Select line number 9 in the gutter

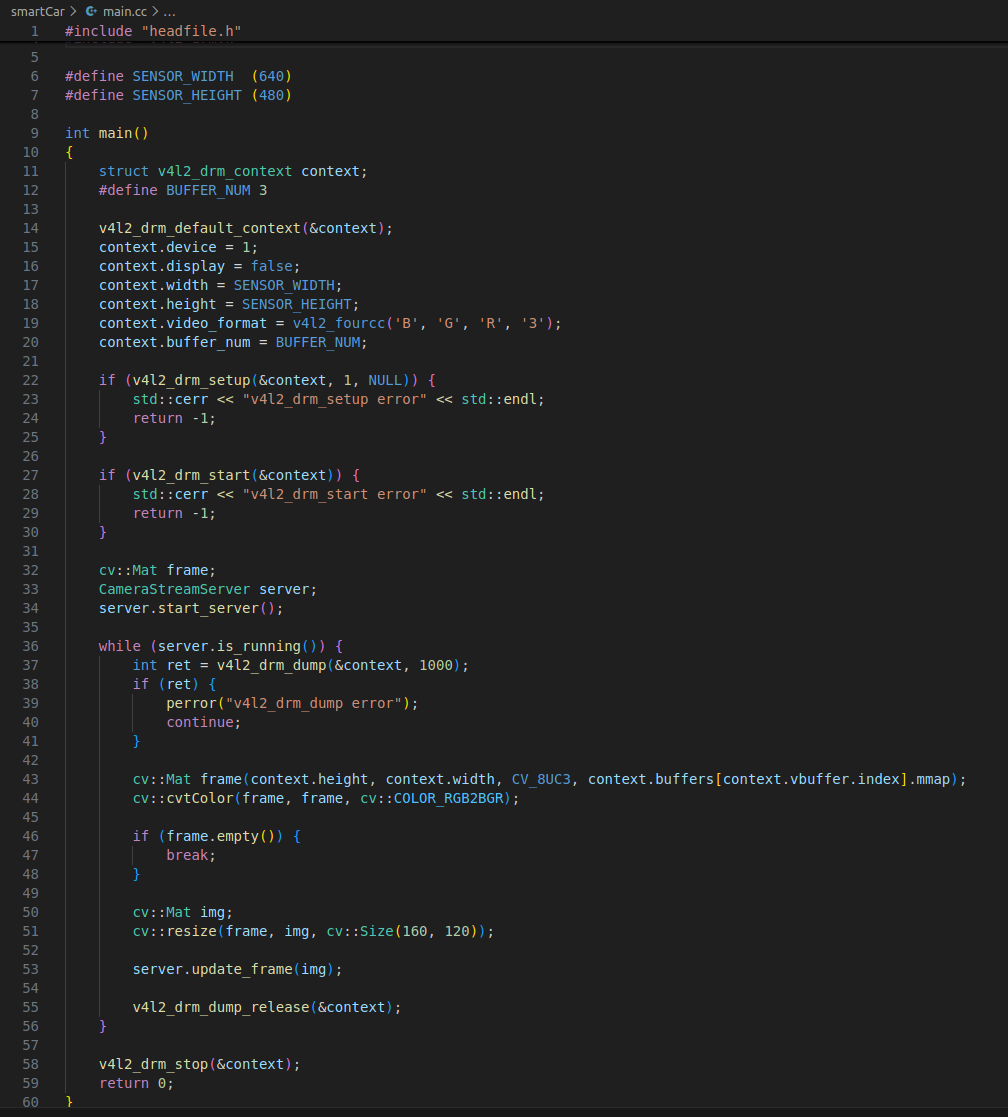click(34, 133)
